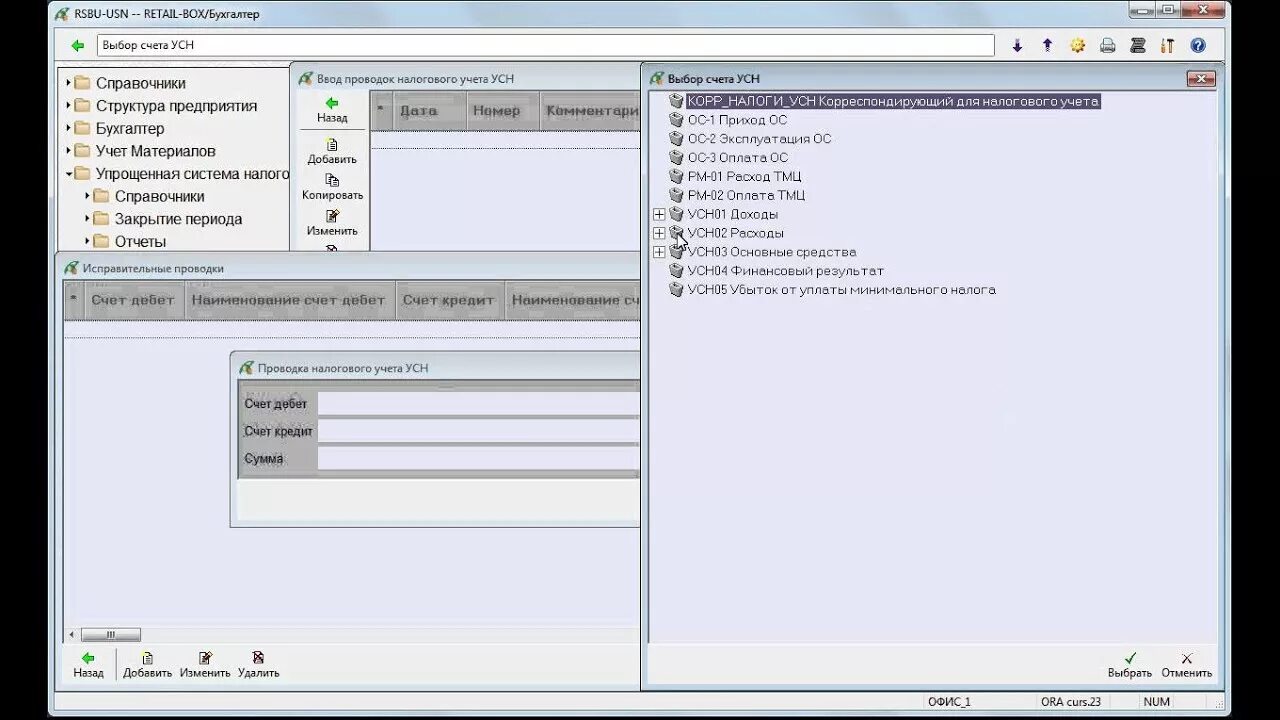The image size is (1280, 720).
Task: Click the horizontal scrollbar thumb in Исправительные проводки
Action: 110,635
